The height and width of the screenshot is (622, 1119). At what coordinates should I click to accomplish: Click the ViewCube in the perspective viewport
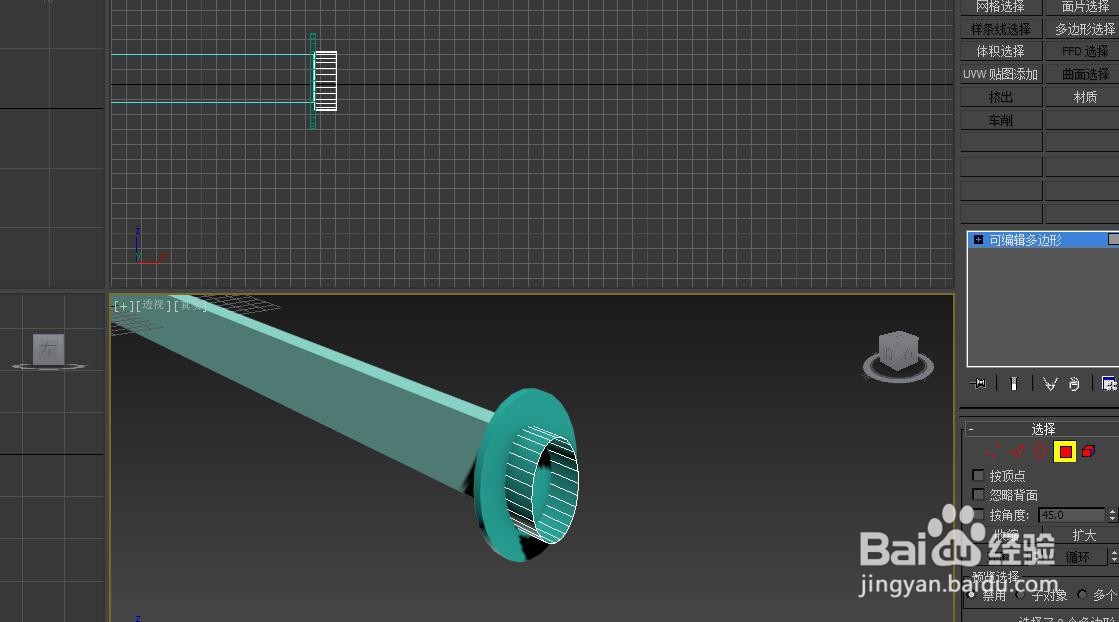coord(897,352)
